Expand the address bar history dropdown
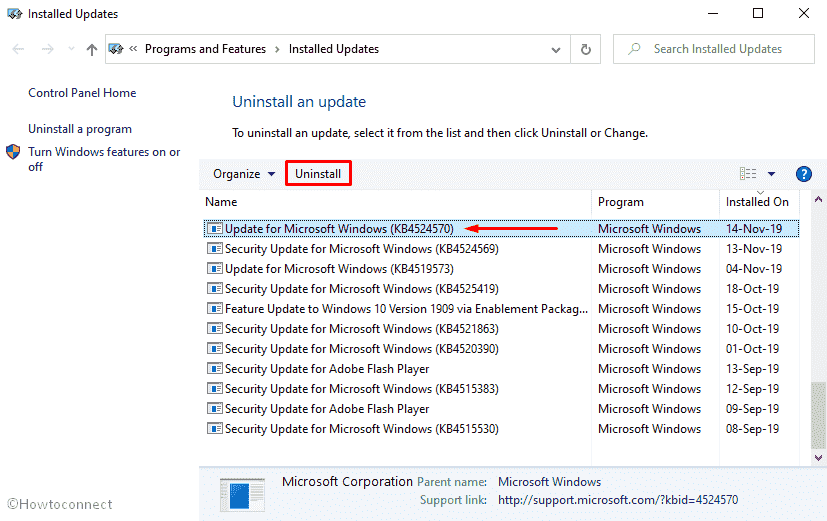This screenshot has height=521, width=827. point(555,50)
